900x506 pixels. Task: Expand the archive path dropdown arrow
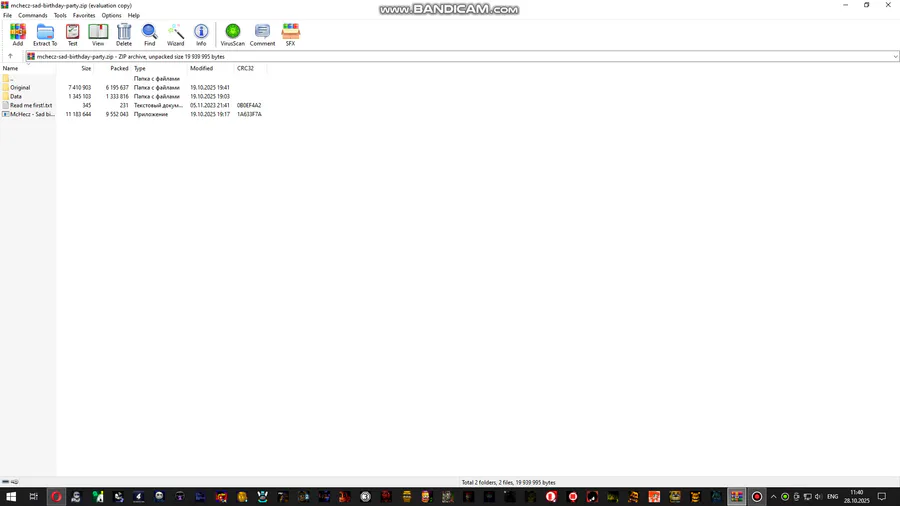click(x=895, y=57)
